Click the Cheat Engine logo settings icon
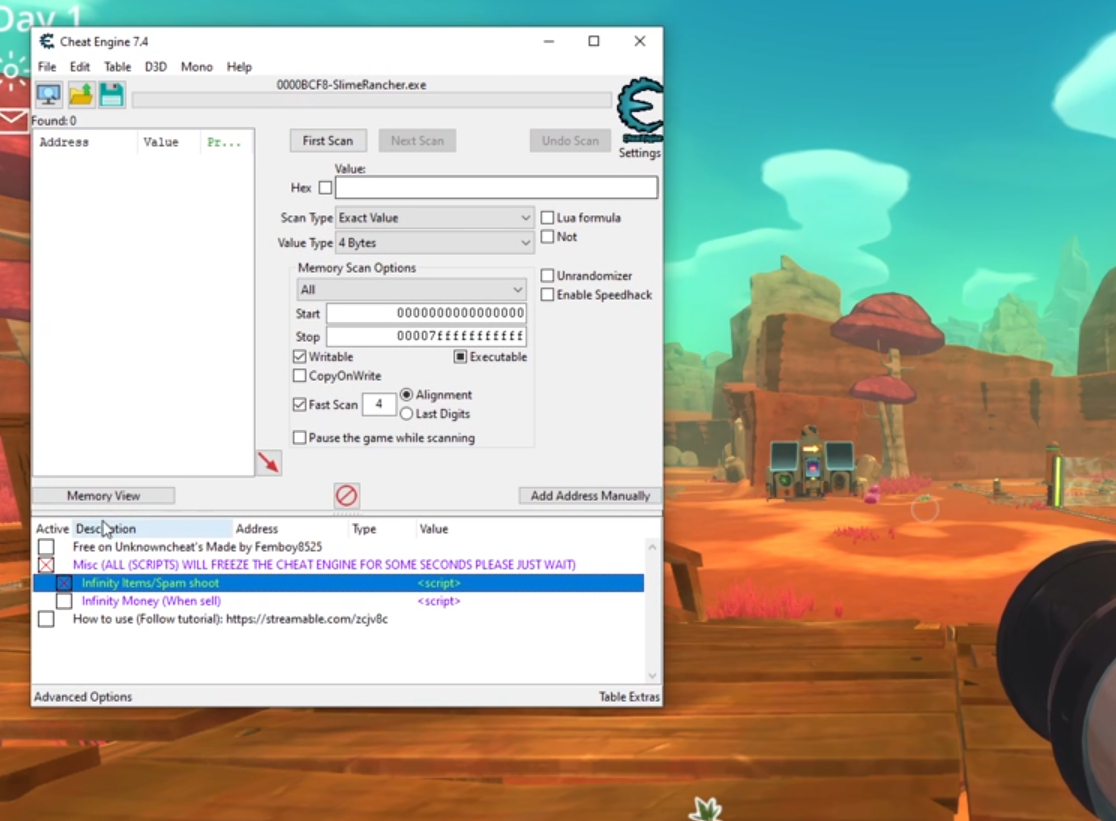1116x821 pixels. point(639,110)
